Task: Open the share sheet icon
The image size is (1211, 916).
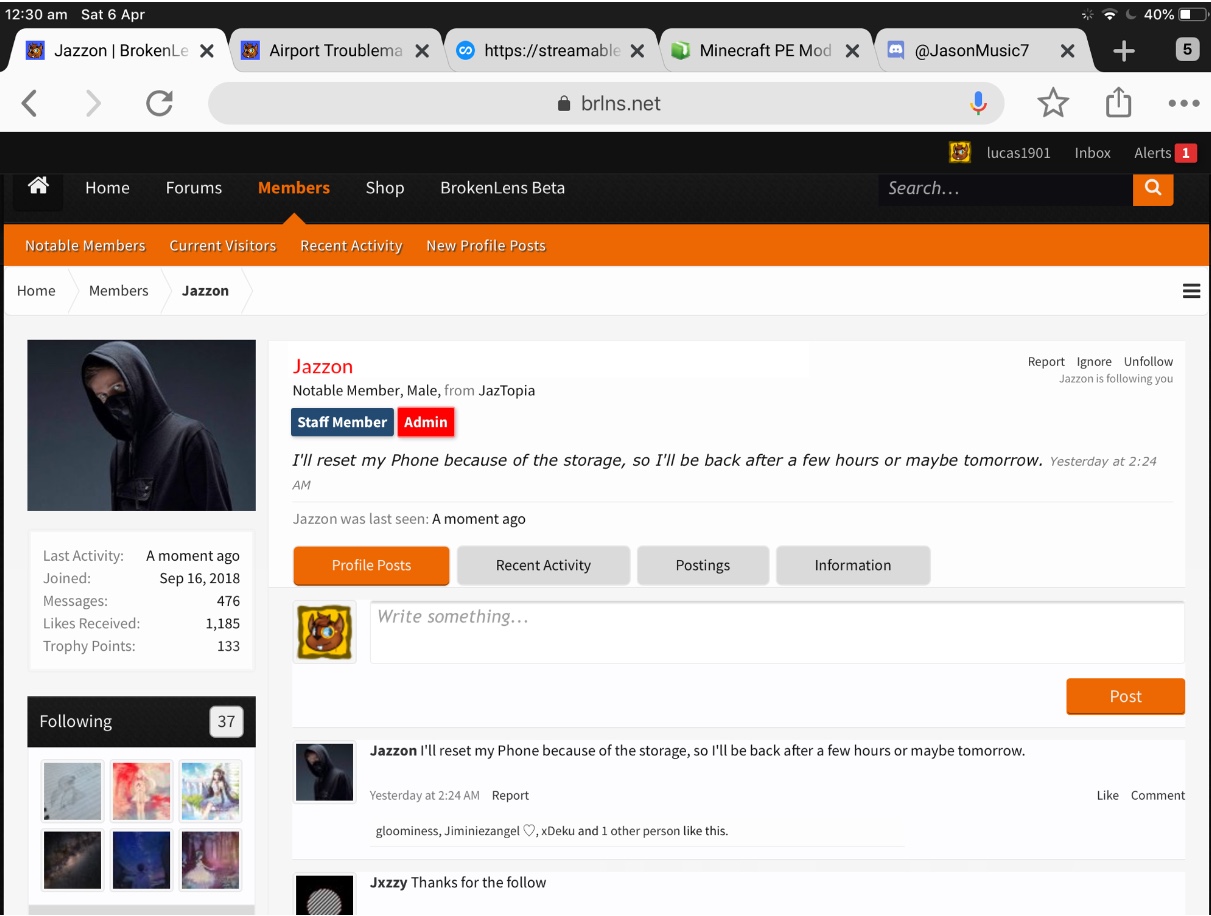Action: click(x=1118, y=102)
